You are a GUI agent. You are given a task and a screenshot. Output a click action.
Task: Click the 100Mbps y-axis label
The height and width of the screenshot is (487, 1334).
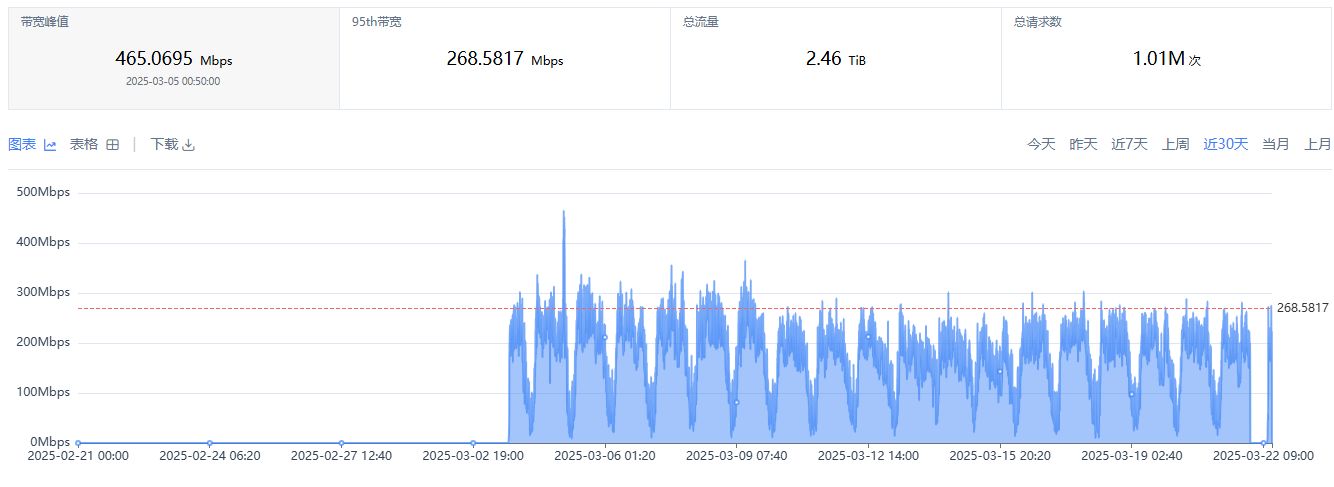[x=44, y=392]
